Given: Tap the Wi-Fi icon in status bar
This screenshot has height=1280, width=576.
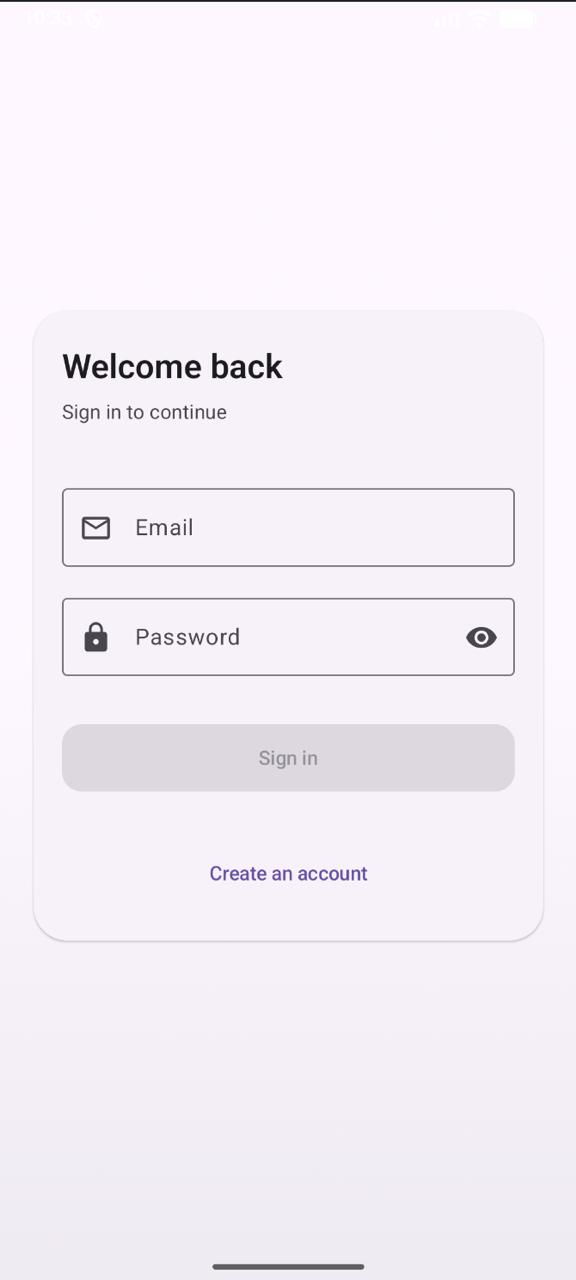Looking at the screenshot, I should (x=480, y=18).
